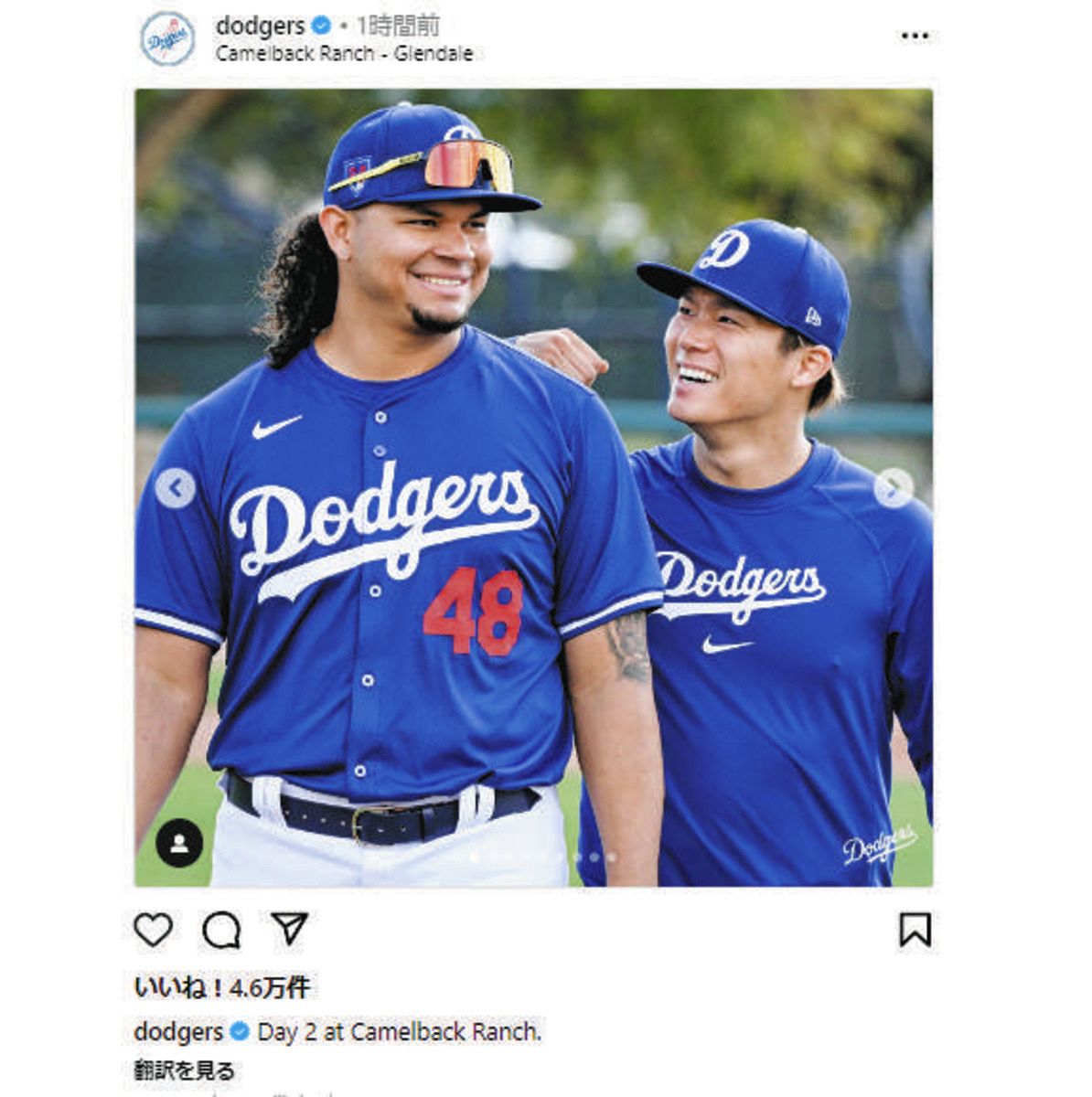Click the caption text Day 2 at Camelback Ranch
This screenshot has width=1092, height=1097.
(x=400, y=1032)
